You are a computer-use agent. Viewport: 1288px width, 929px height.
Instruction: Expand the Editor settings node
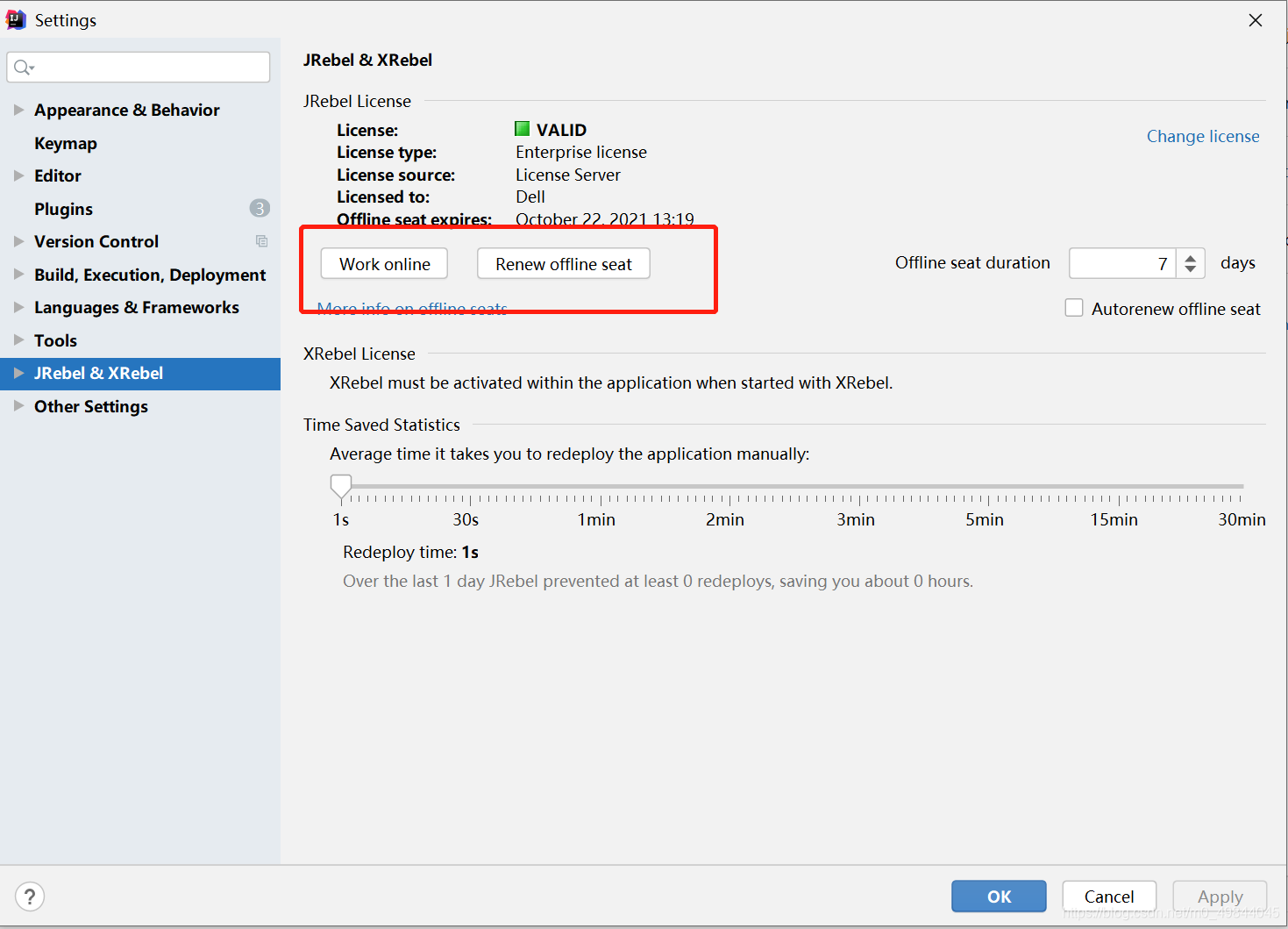click(18, 175)
